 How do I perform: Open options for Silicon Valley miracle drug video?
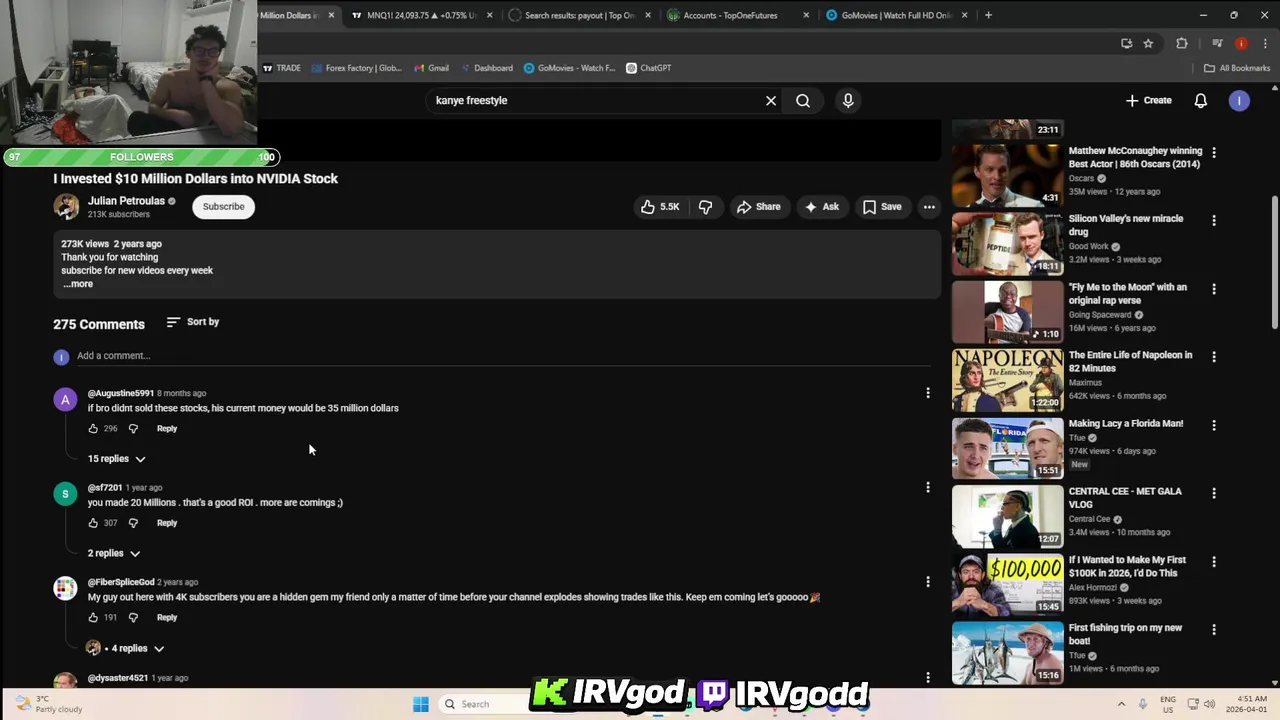point(1214,221)
